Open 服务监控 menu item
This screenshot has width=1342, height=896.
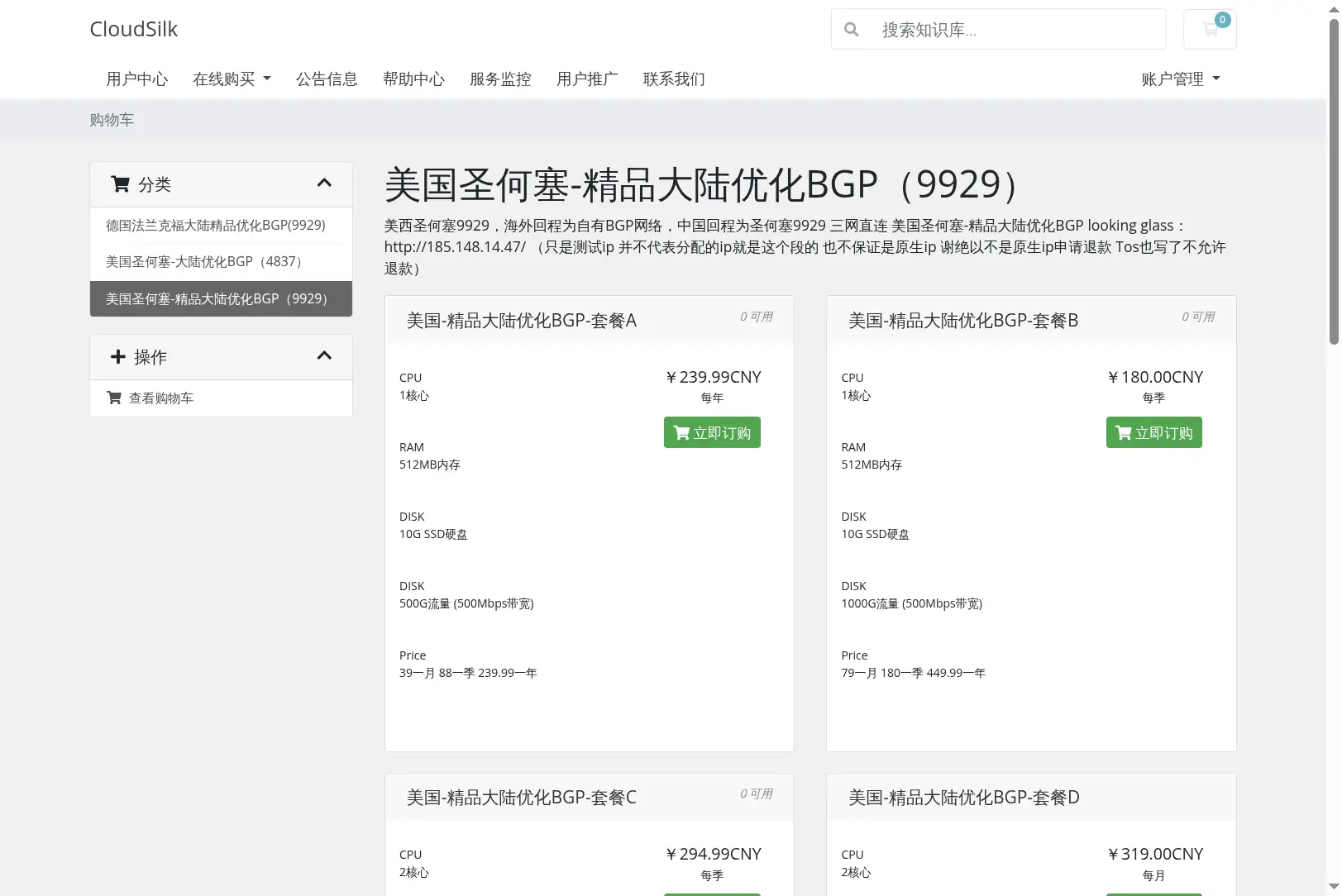(500, 79)
